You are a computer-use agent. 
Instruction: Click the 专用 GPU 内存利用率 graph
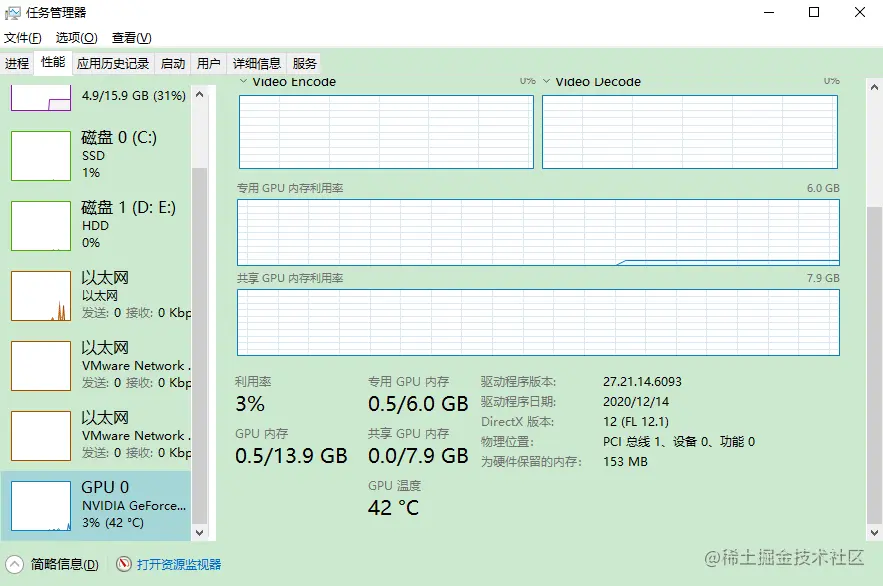538,232
